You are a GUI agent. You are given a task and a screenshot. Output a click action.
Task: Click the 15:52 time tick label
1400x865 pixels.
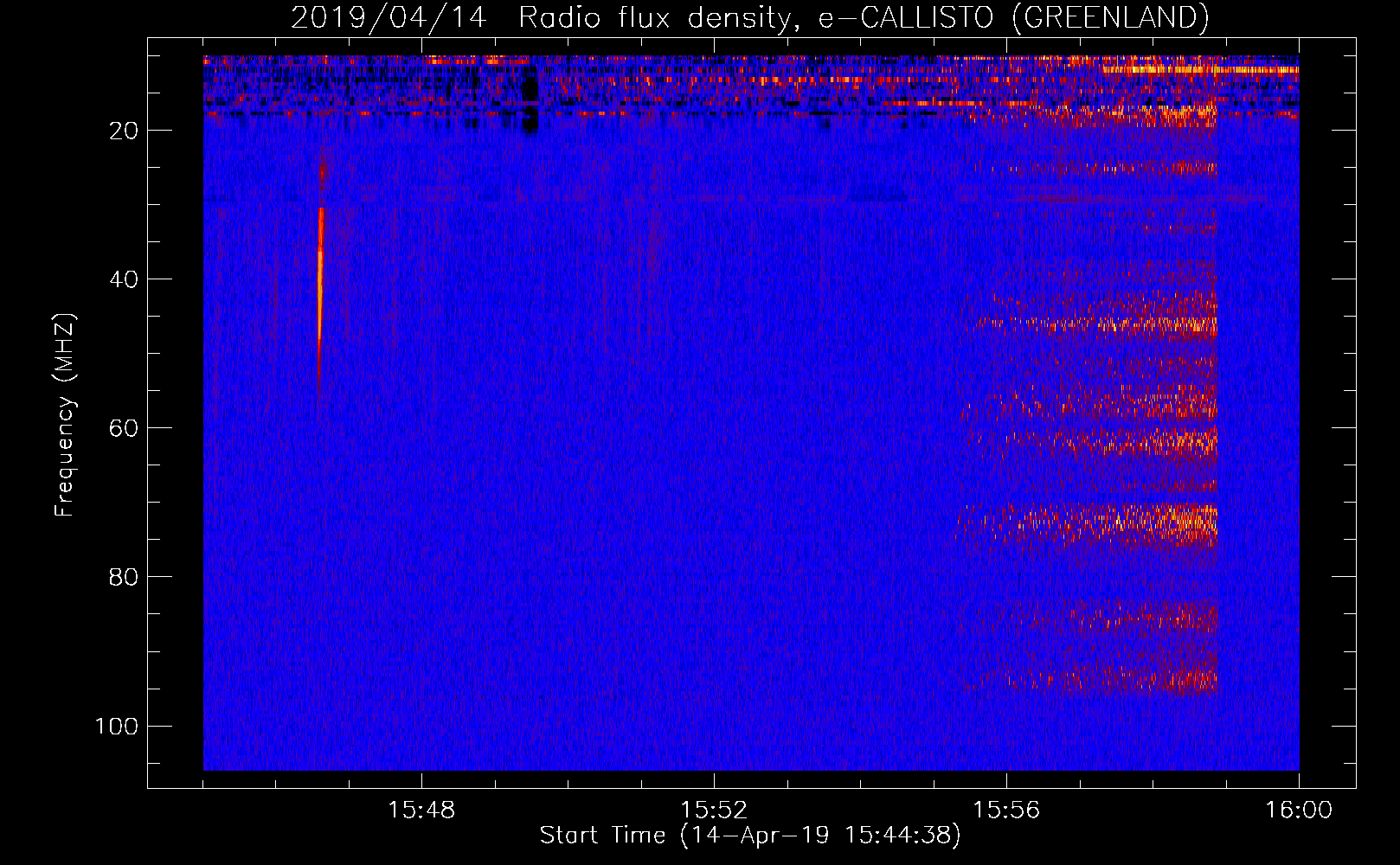pyautogui.click(x=714, y=811)
